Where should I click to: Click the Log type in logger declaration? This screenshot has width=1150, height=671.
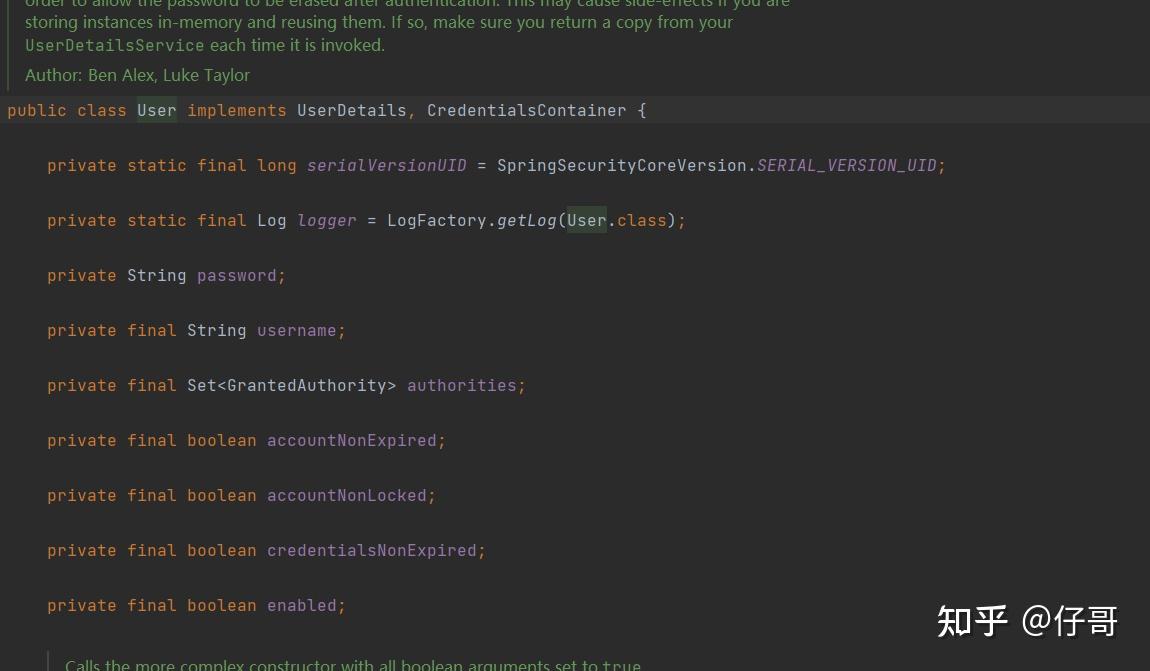point(271,220)
